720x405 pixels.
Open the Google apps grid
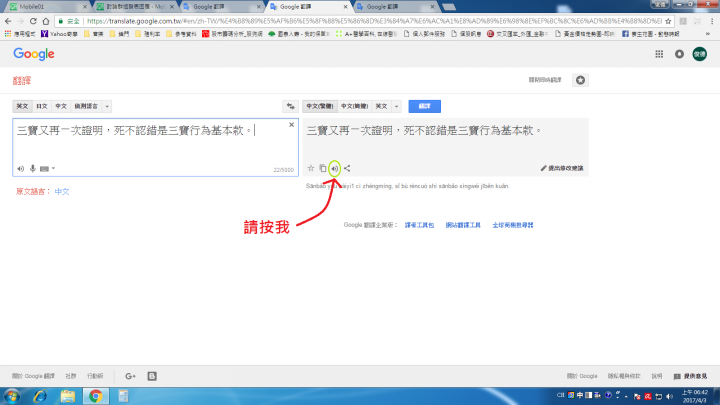coord(659,54)
